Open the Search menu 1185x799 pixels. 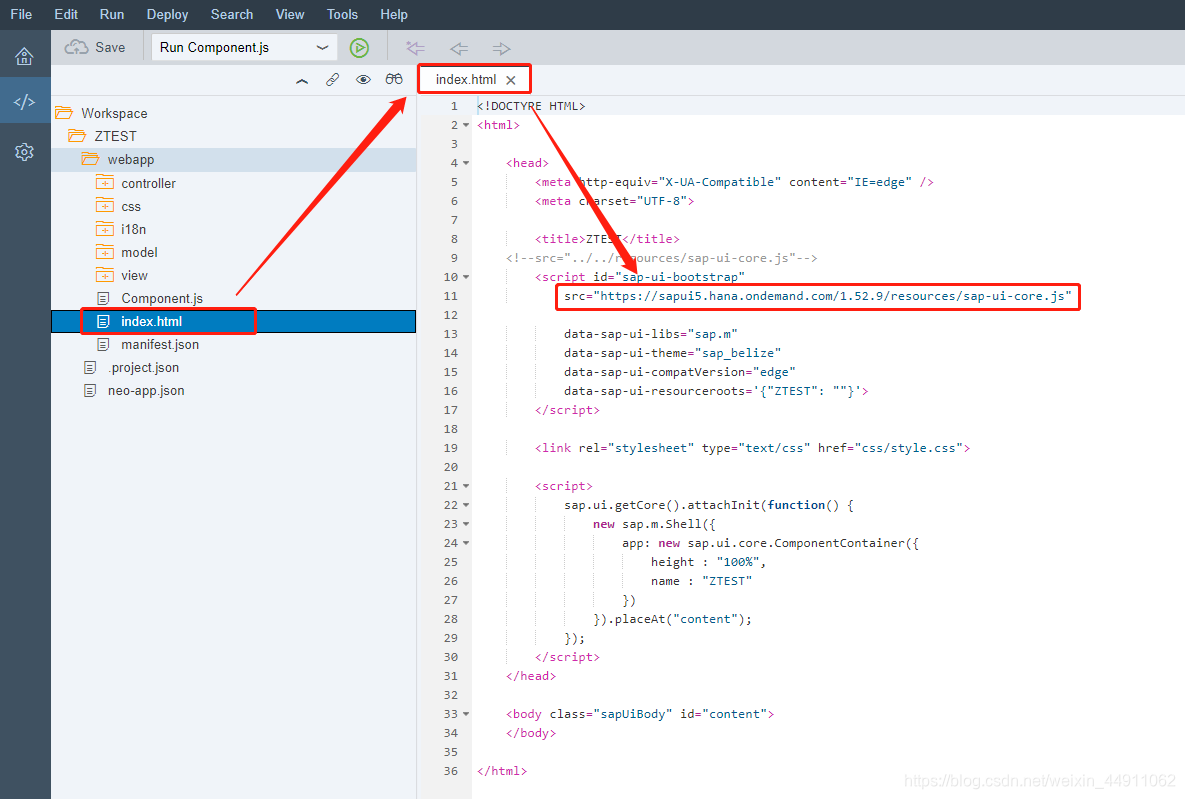coord(232,14)
